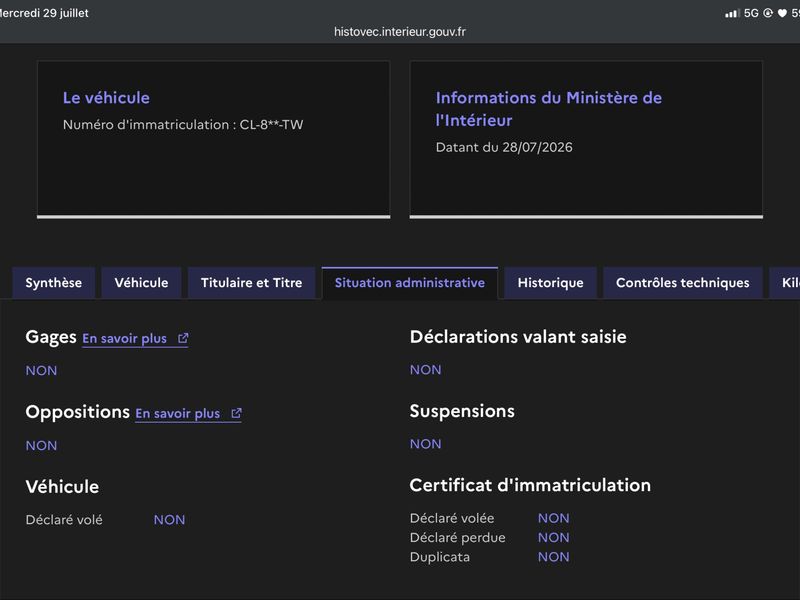Open the partially visible Kilométrage tab
Image resolution: width=800 pixels, height=600 pixels.
point(785,283)
